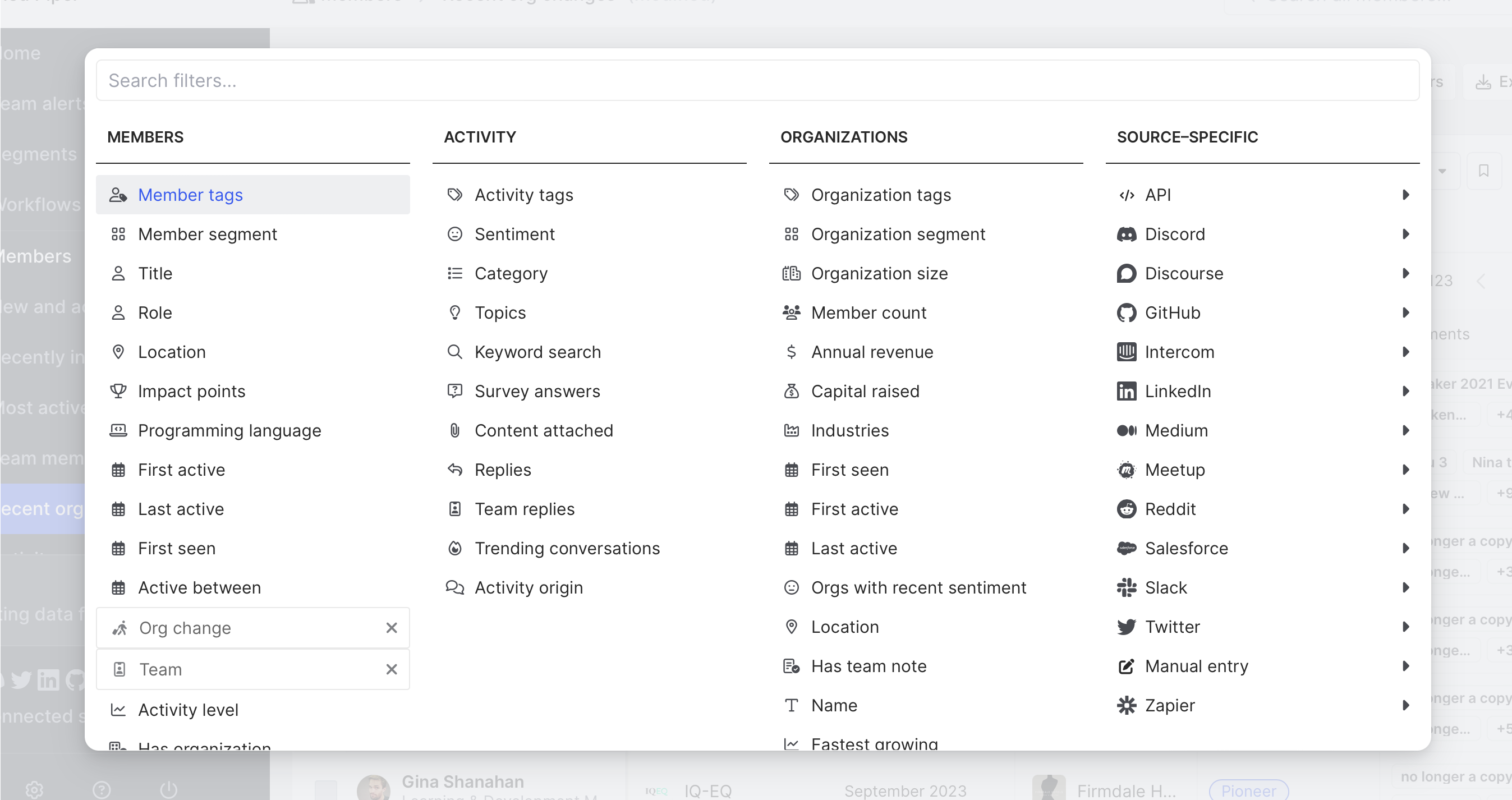Select Orgs with recent sentiment filter

pos(918,587)
